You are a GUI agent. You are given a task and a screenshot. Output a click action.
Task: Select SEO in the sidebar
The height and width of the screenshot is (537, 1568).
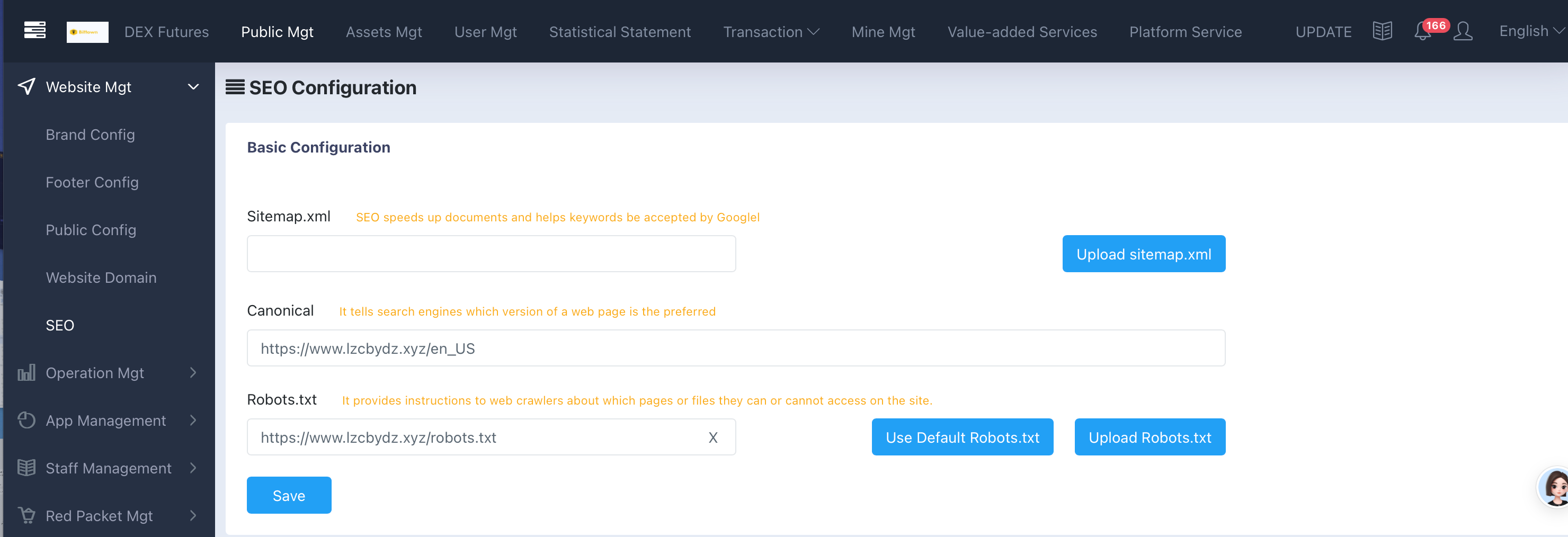(x=60, y=325)
